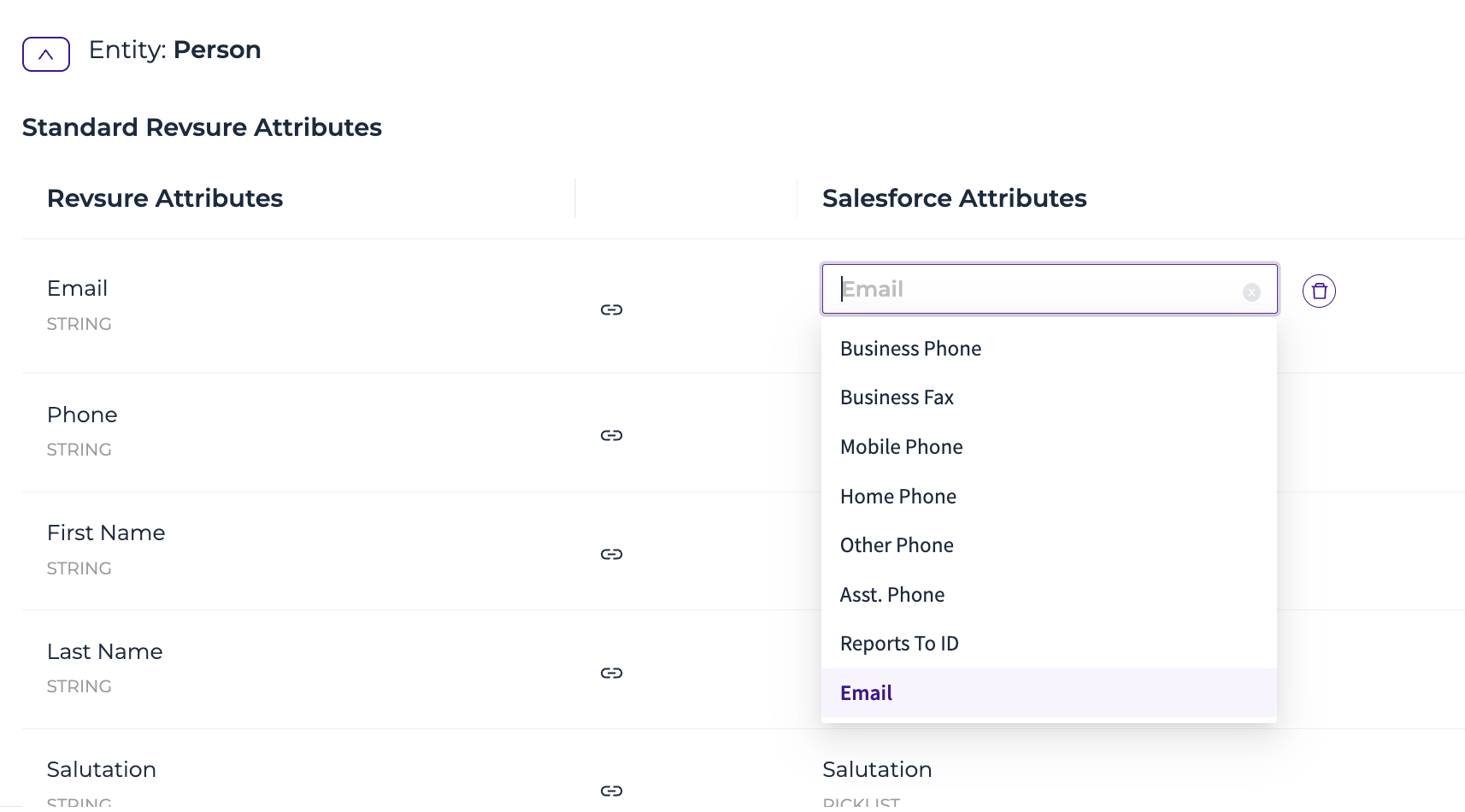This screenshot has width=1465, height=812.
Task: Select Business Phone from dropdown list
Action: [1049, 349]
